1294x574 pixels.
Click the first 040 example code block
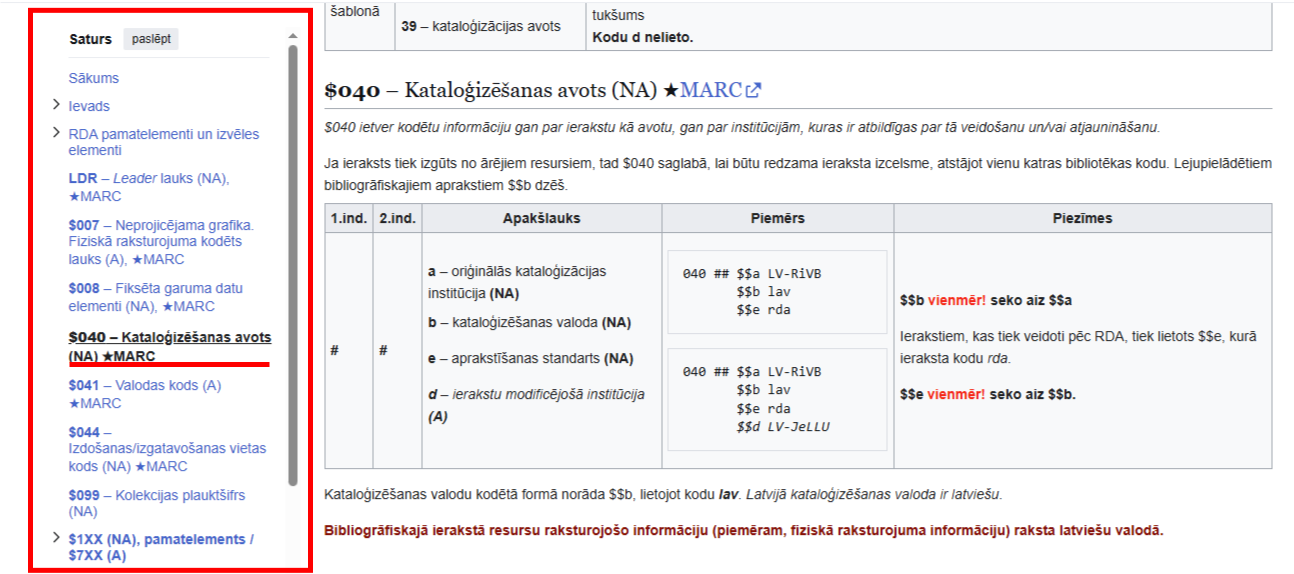coord(777,291)
